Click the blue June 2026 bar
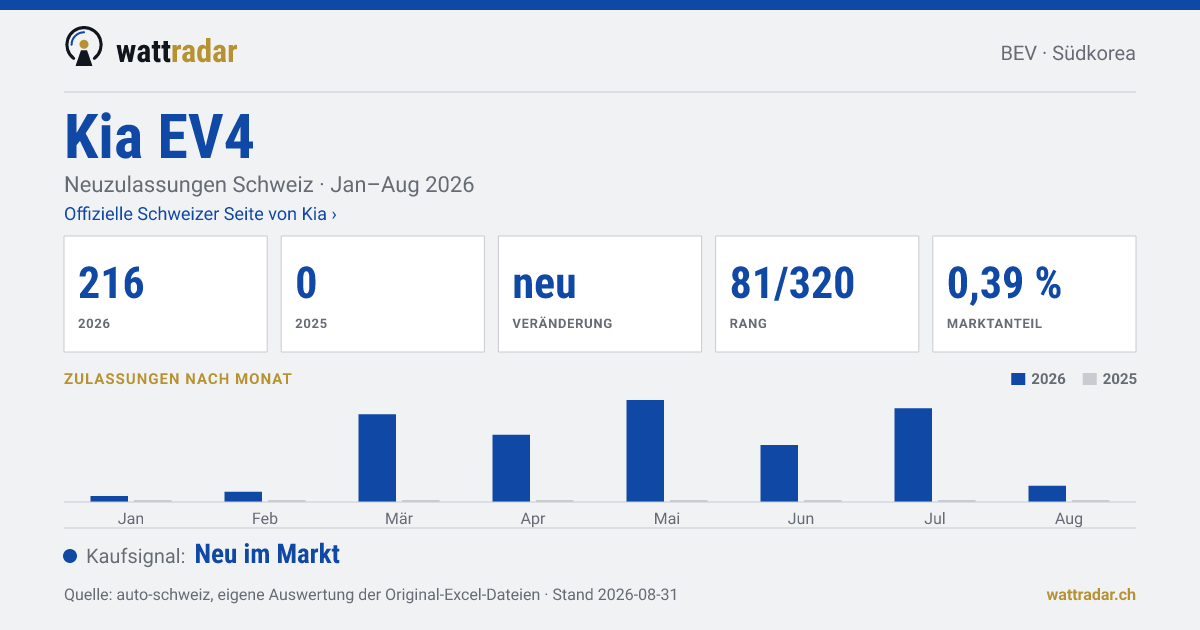Screen dimensions: 1200x630 [x=779, y=473]
